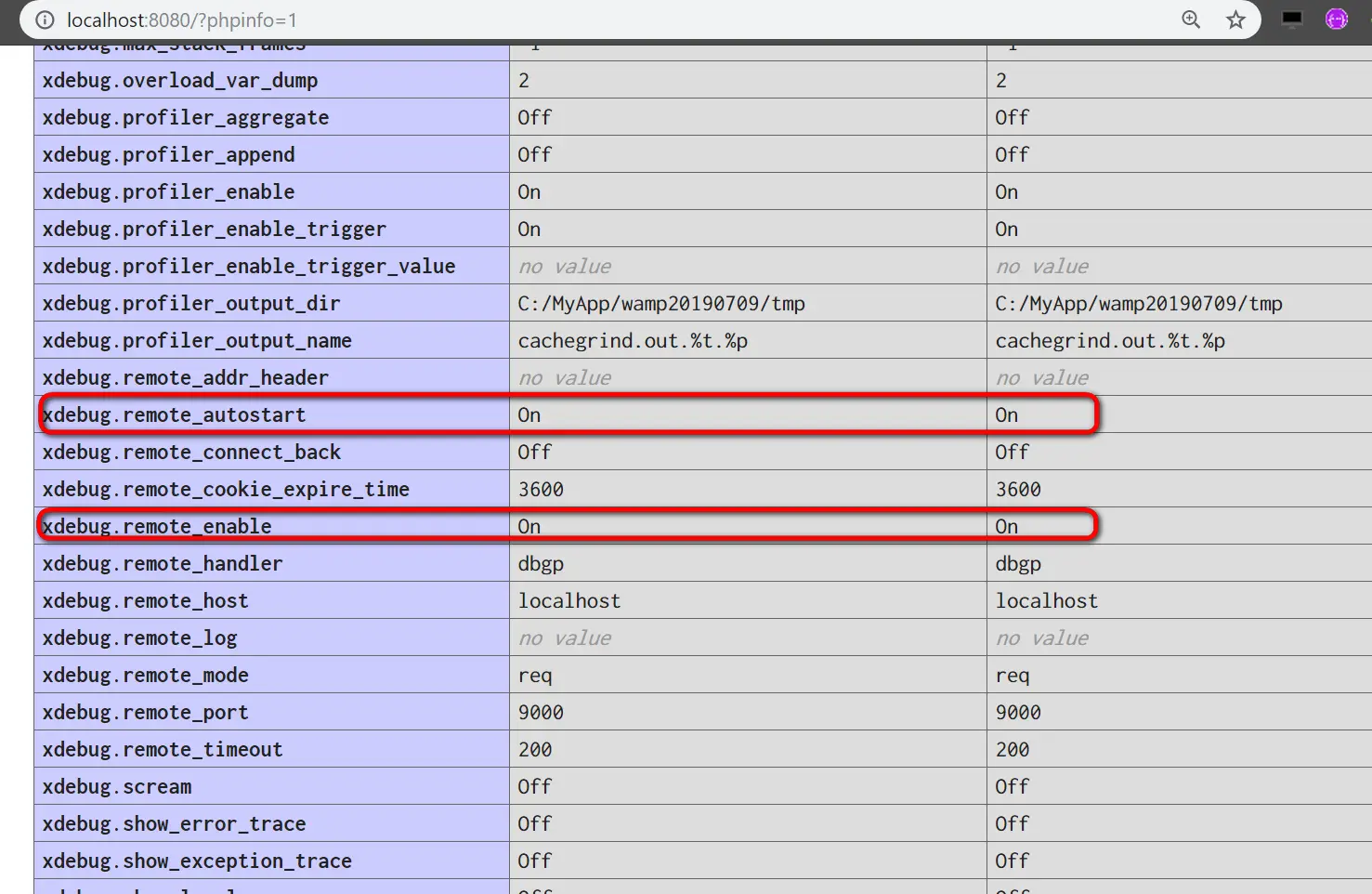Open site information via the circled-i icon

[x=44, y=20]
